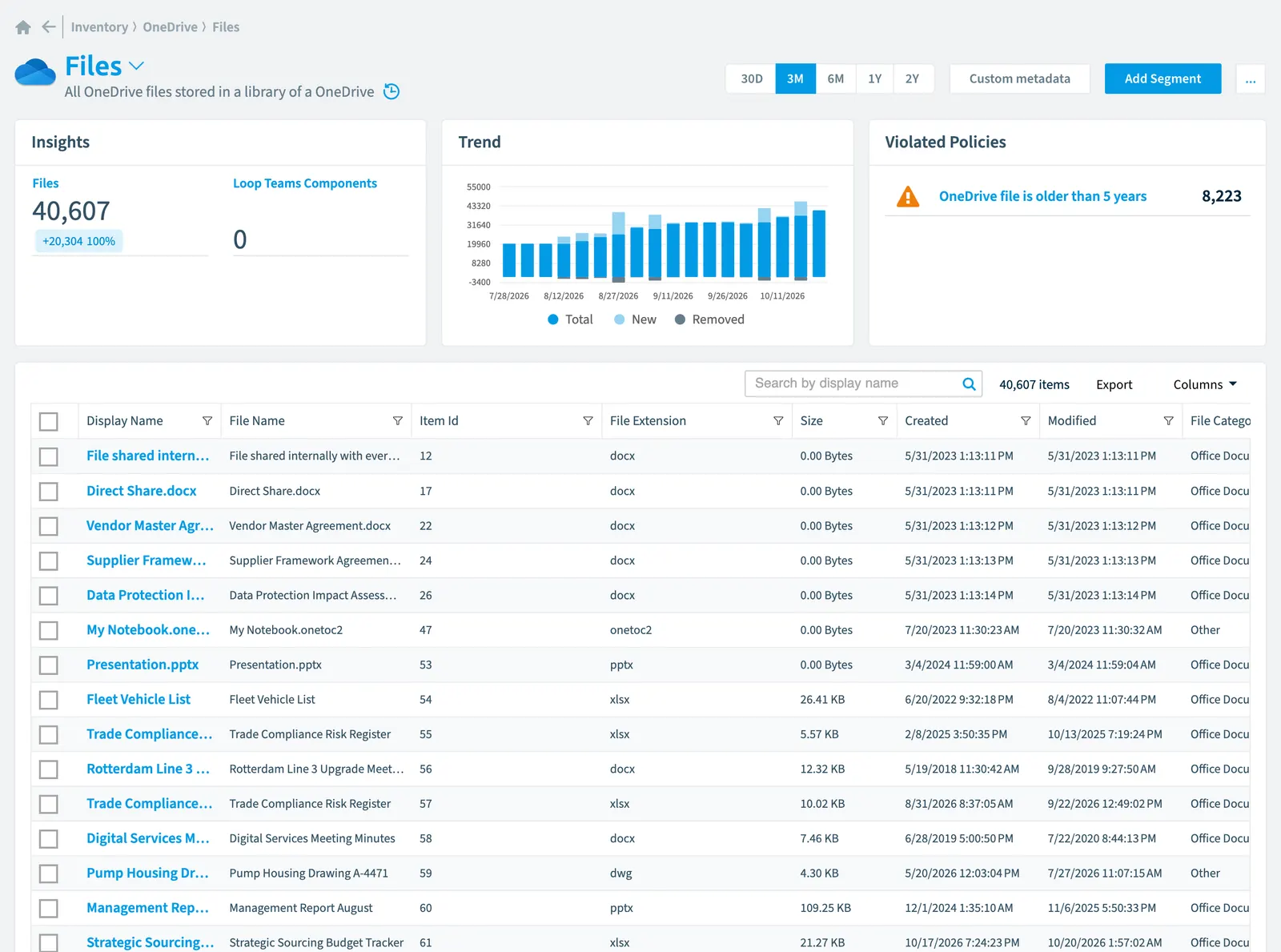Open Custom metadata
Image resolution: width=1281 pixels, height=952 pixels.
click(1019, 78)
